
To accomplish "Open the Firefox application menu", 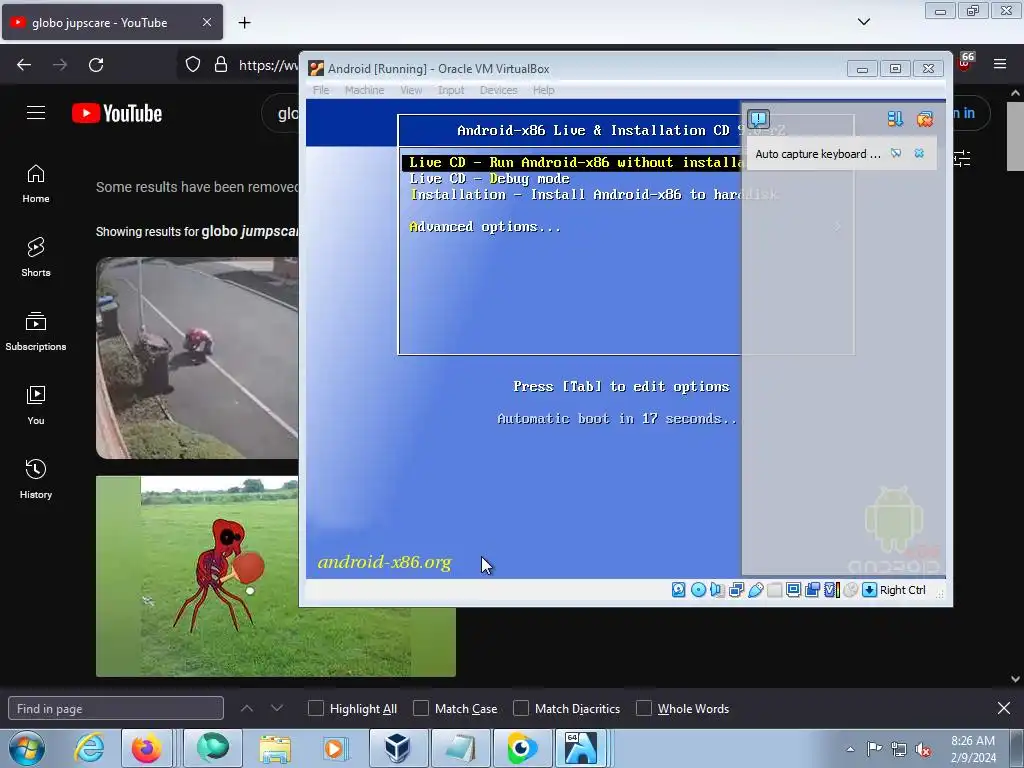I will (x=1000, y=64).
